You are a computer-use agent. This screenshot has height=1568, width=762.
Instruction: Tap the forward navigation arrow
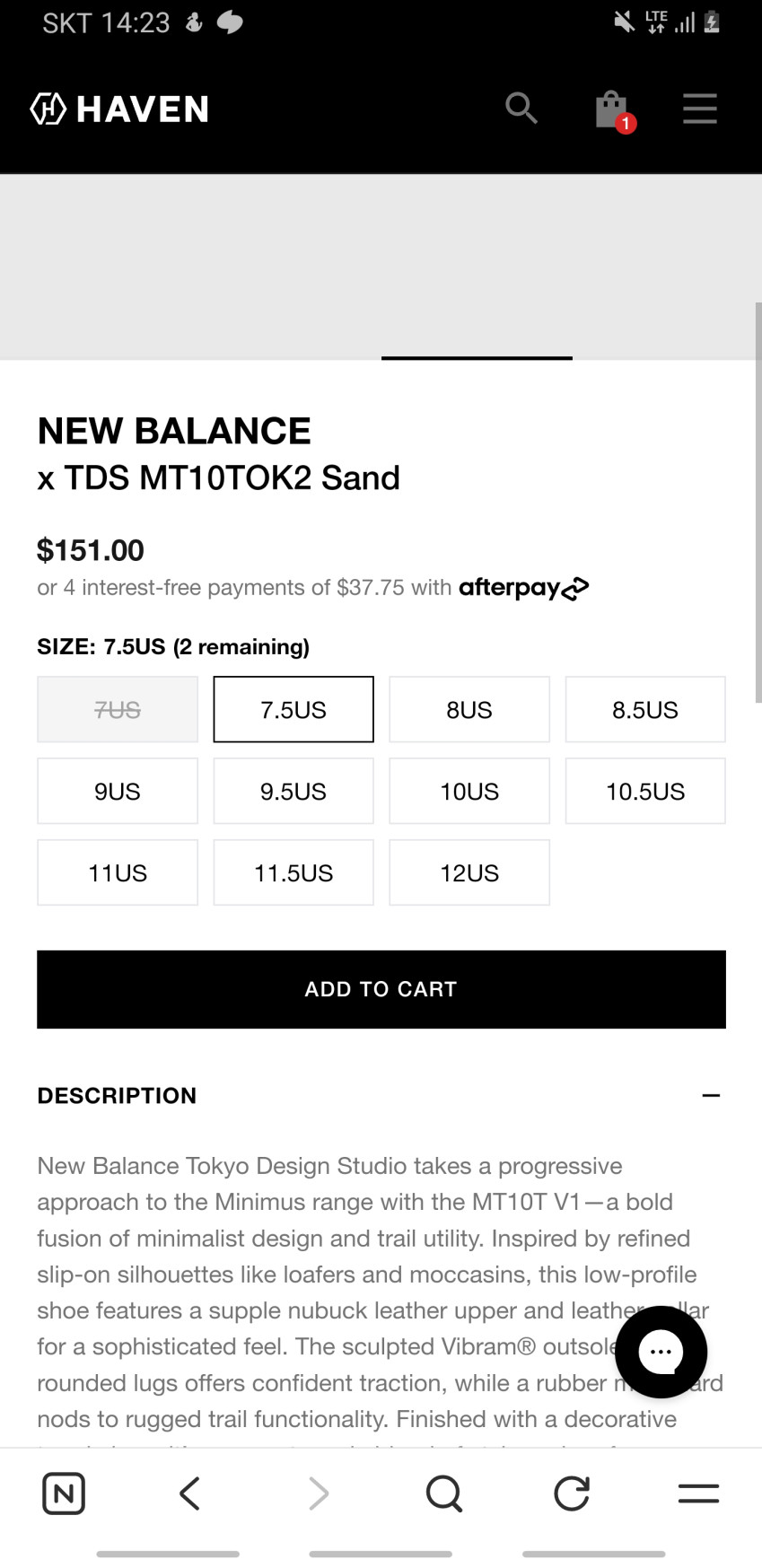319,1494
